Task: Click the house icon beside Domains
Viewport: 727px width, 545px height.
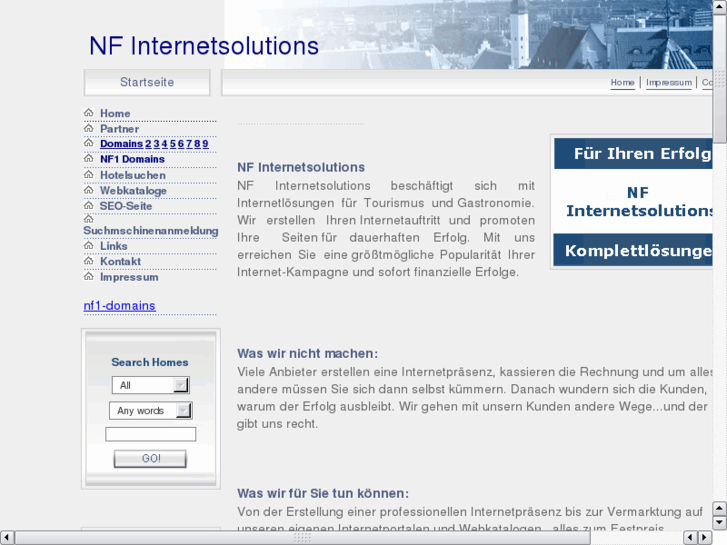Action: 89,143
